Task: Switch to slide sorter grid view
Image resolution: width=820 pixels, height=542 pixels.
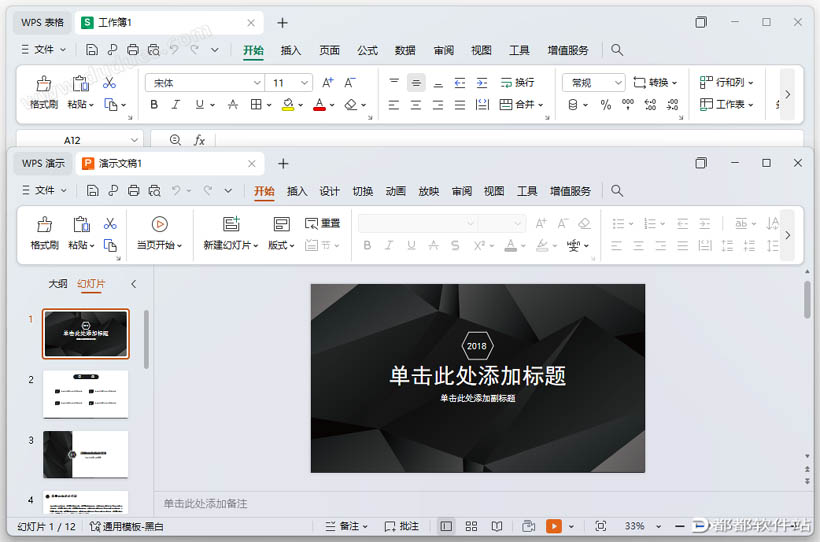Action: tap(471, 526)
